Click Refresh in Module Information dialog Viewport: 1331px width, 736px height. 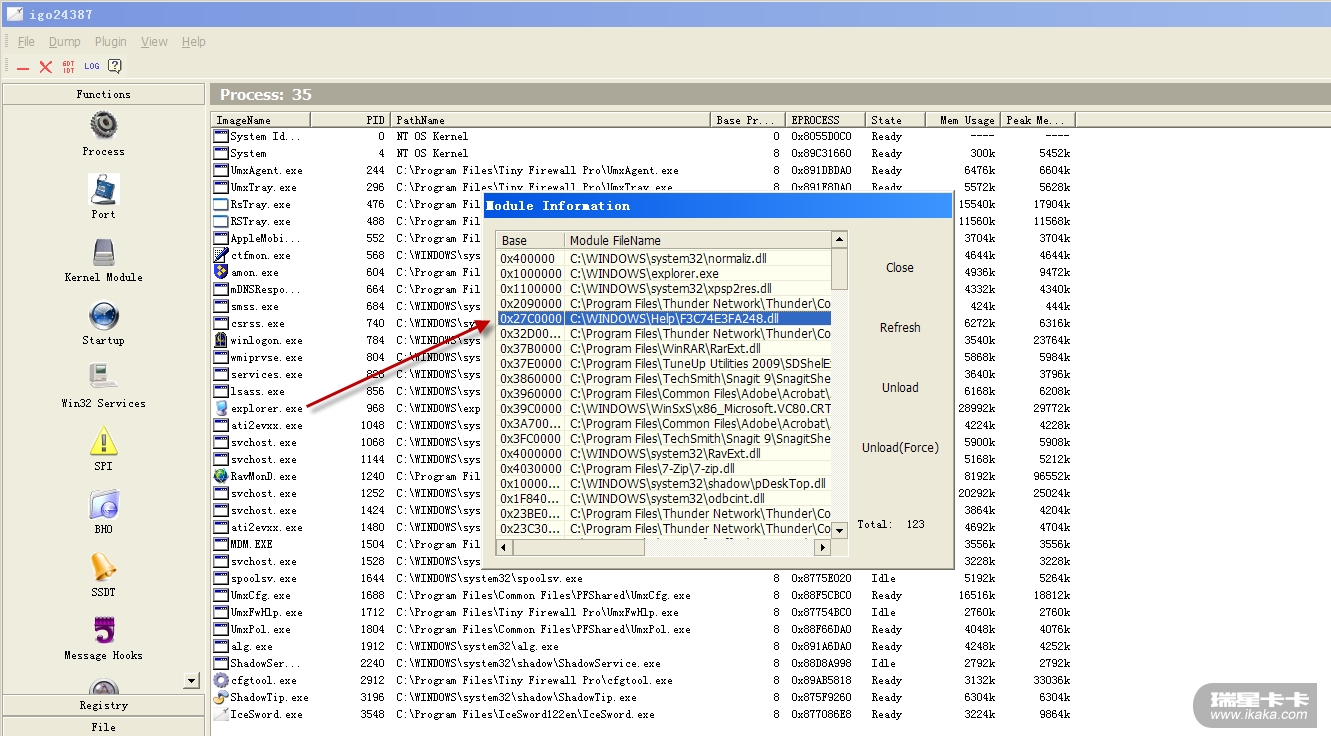point(900,328)
